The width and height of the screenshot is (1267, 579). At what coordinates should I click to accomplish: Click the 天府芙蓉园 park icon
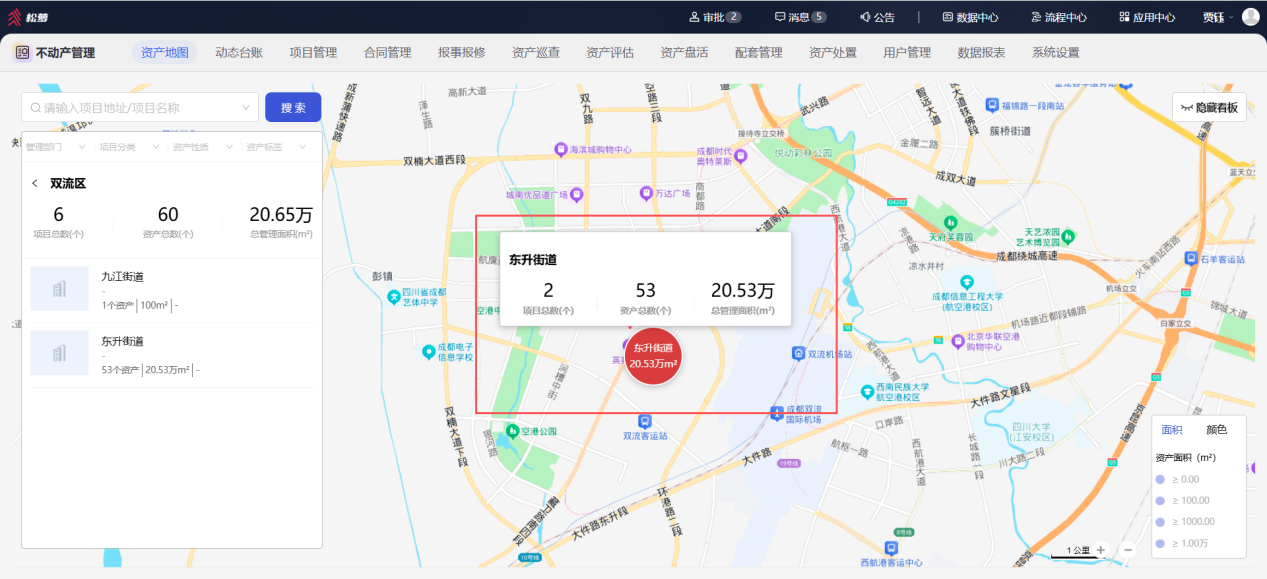(951, 221)
